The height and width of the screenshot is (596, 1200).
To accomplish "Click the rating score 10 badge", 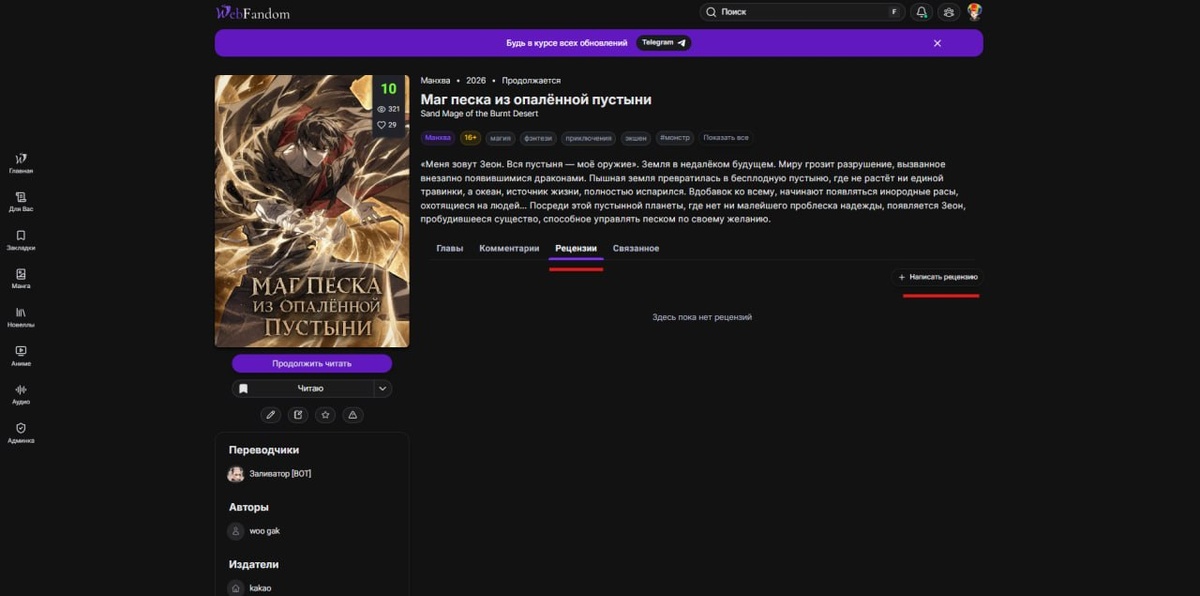I will [x=388, y=89].
